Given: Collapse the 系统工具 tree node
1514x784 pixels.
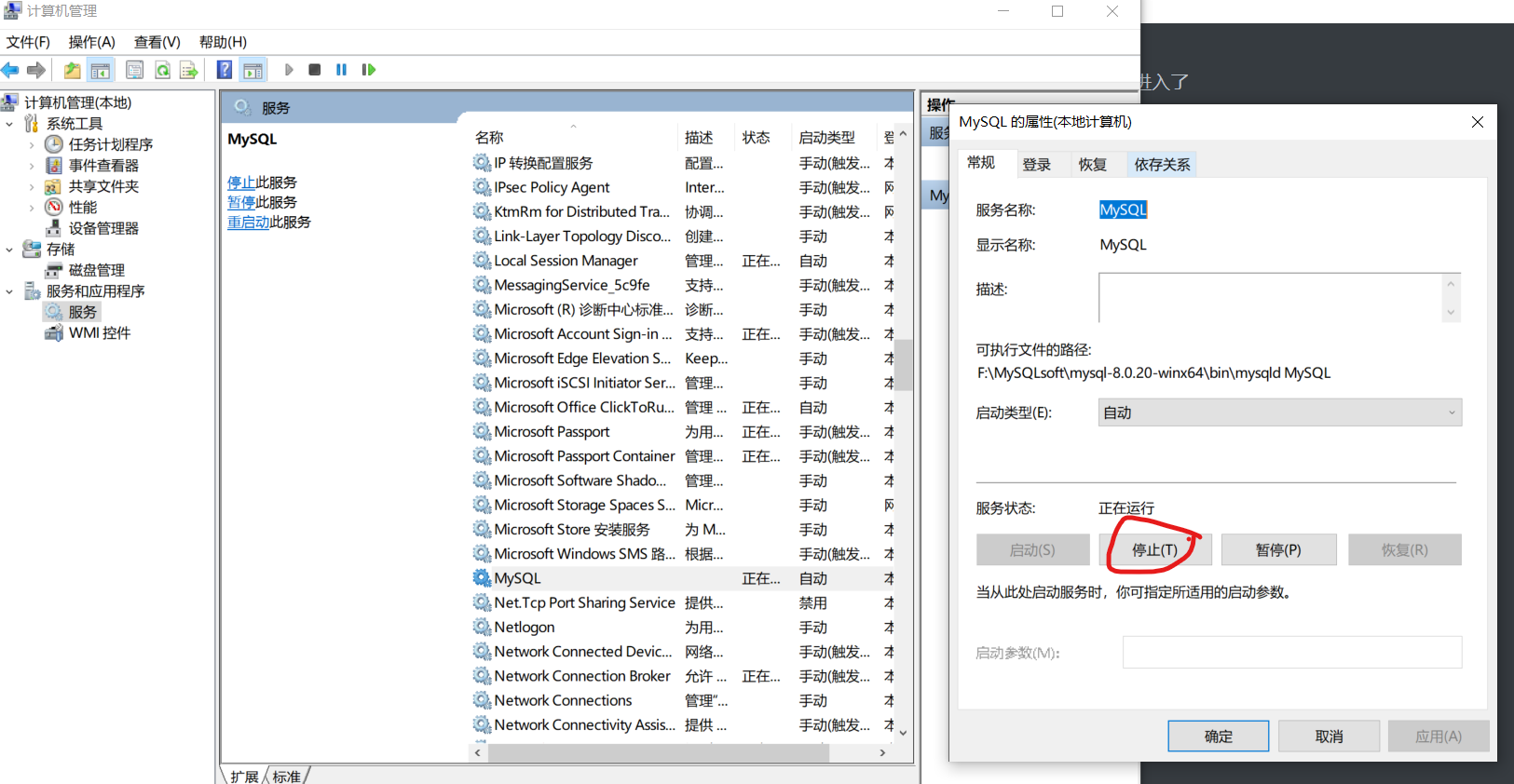Looking at the screenshot, I should (9, 124).
